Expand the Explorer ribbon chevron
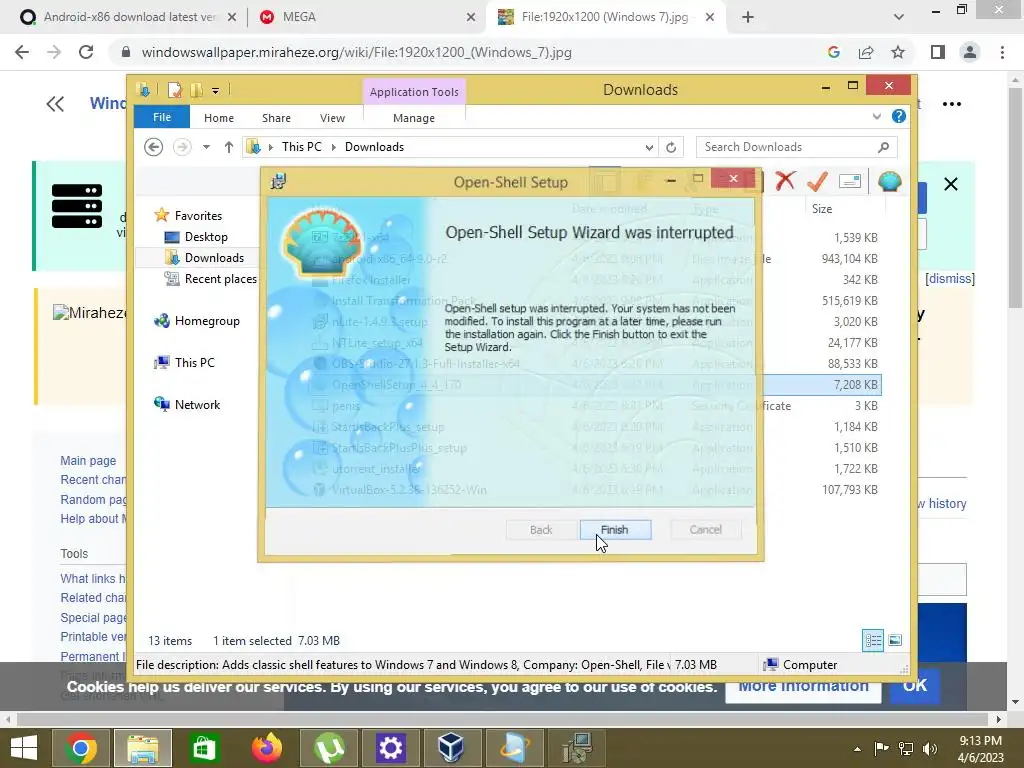Screen dimensions: 1024x768 pos(876,116)
